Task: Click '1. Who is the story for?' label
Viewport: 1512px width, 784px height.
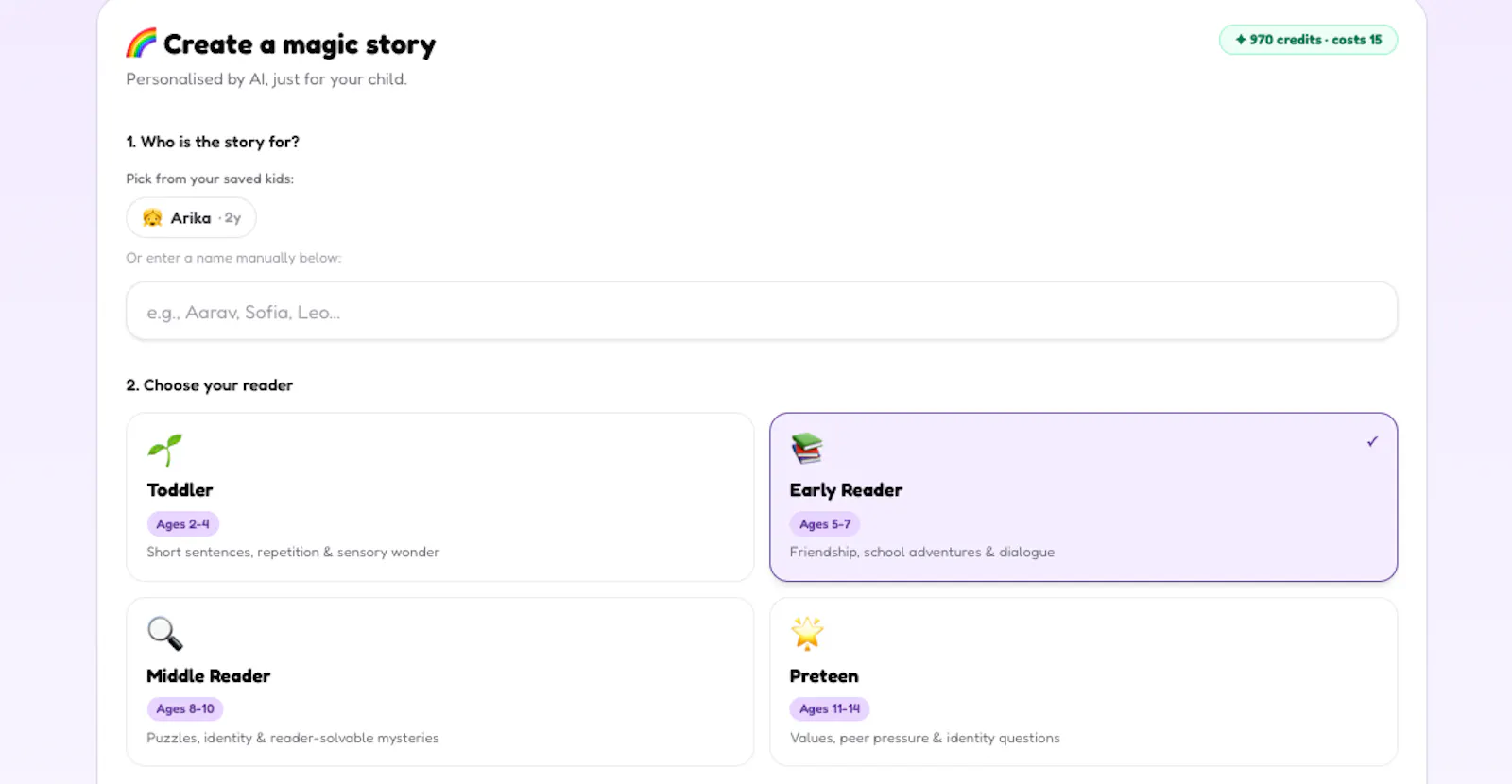Action: pos(213,142)
